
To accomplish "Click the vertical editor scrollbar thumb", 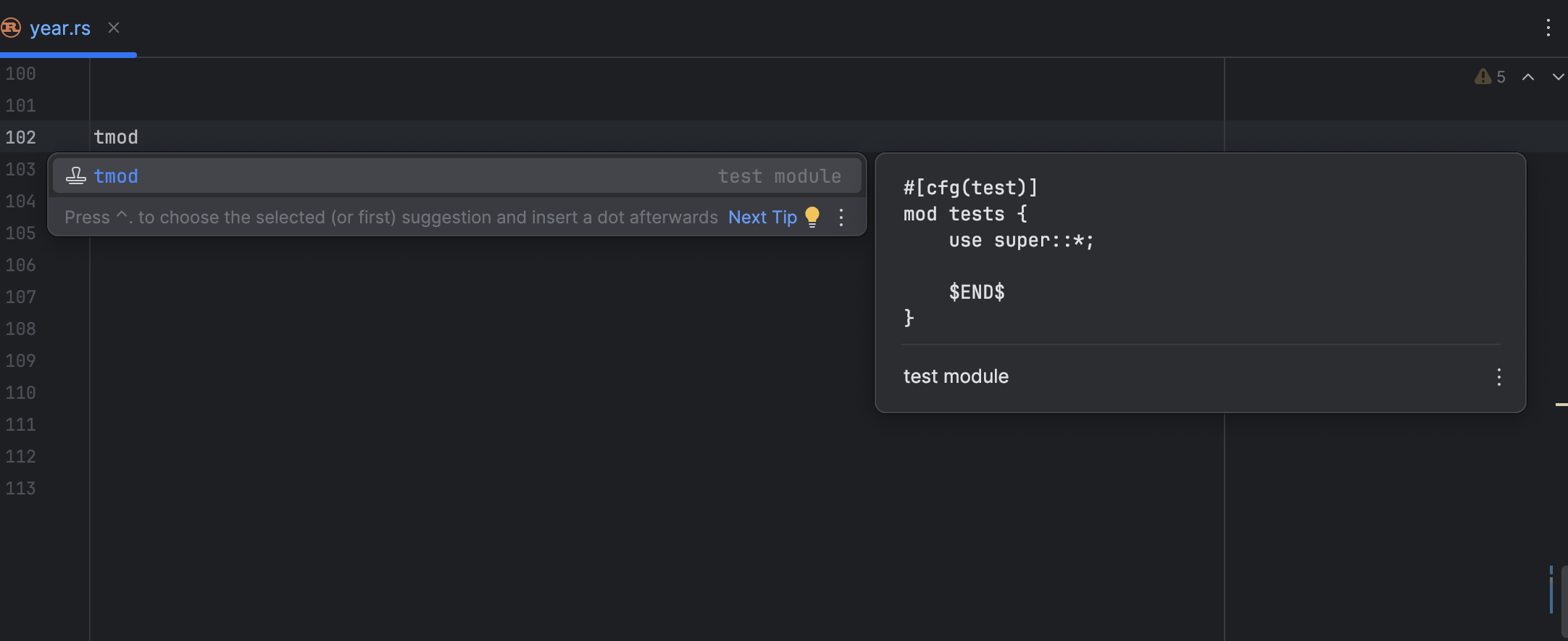I will click(1564, 602).
